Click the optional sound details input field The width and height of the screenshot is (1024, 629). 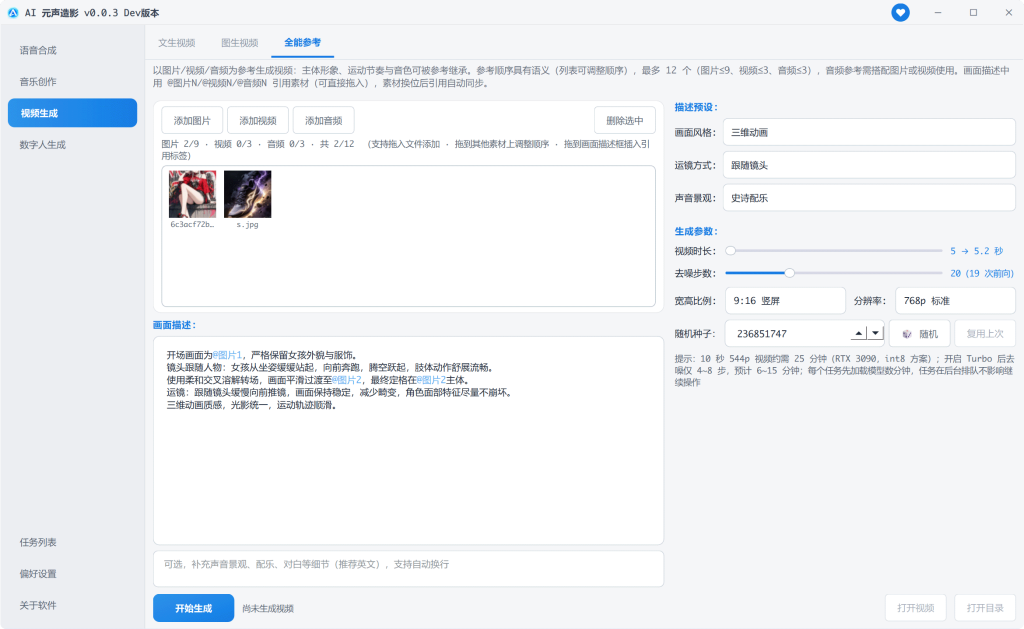pyautogui.click(x=408, y=568)
